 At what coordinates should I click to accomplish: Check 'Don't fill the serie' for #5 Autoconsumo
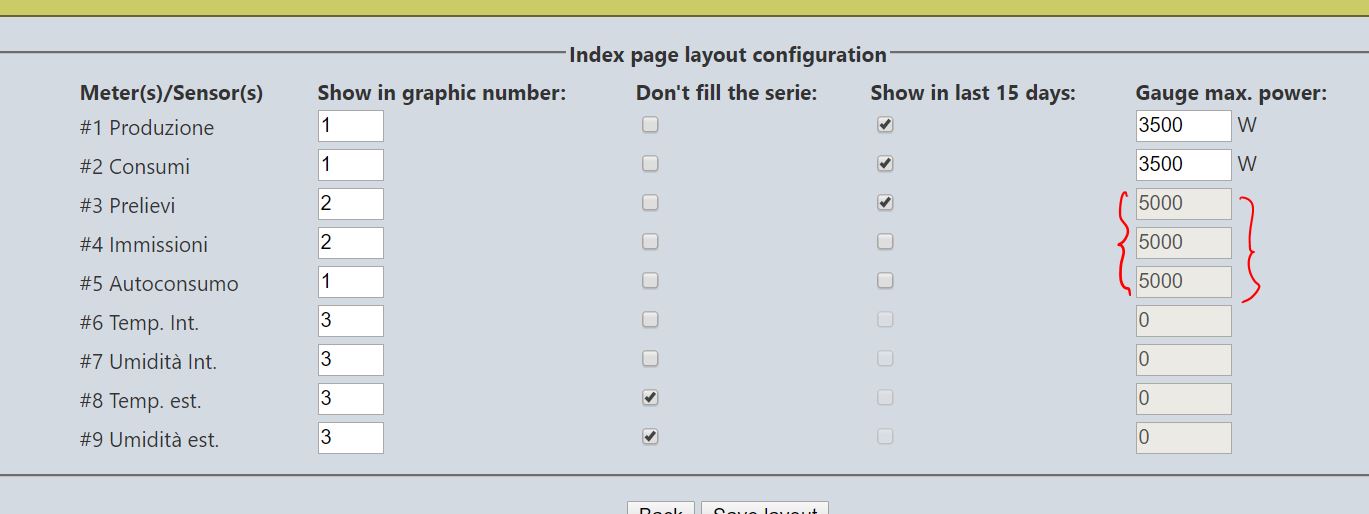[650, 281]
